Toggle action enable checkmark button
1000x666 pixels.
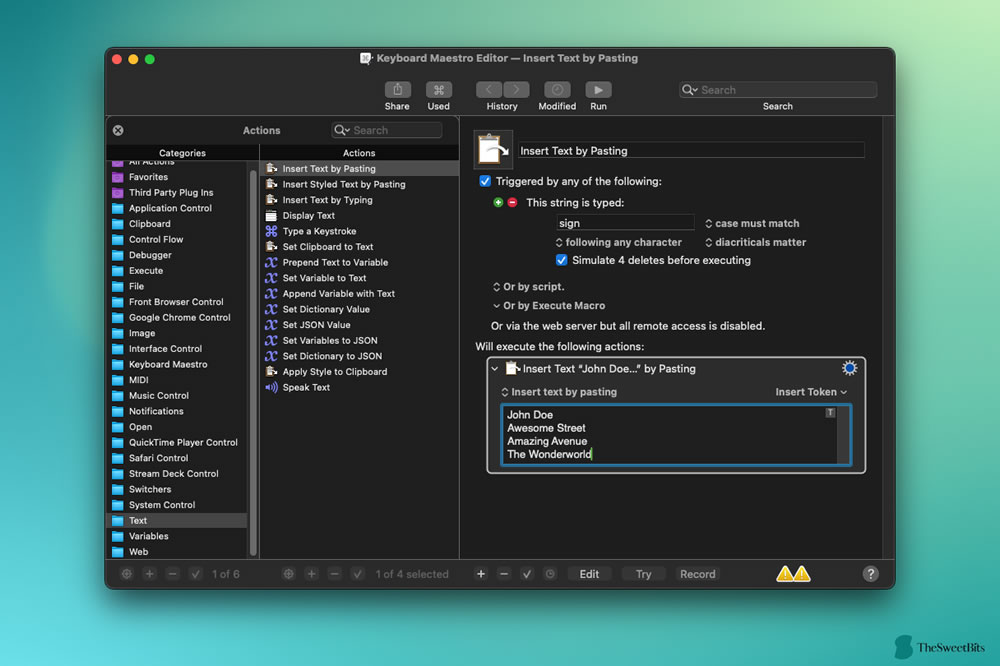point(527,574)
